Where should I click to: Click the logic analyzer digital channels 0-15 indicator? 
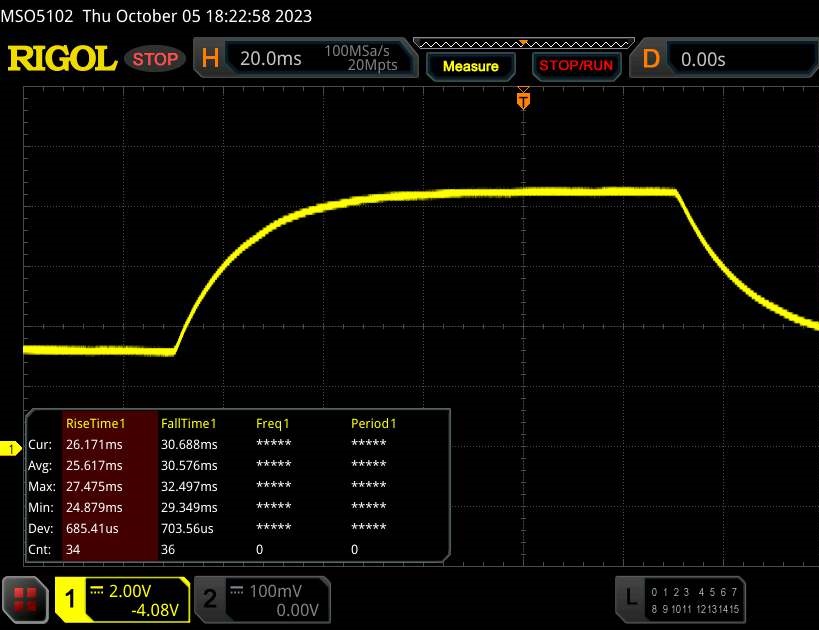click(695, 600)
